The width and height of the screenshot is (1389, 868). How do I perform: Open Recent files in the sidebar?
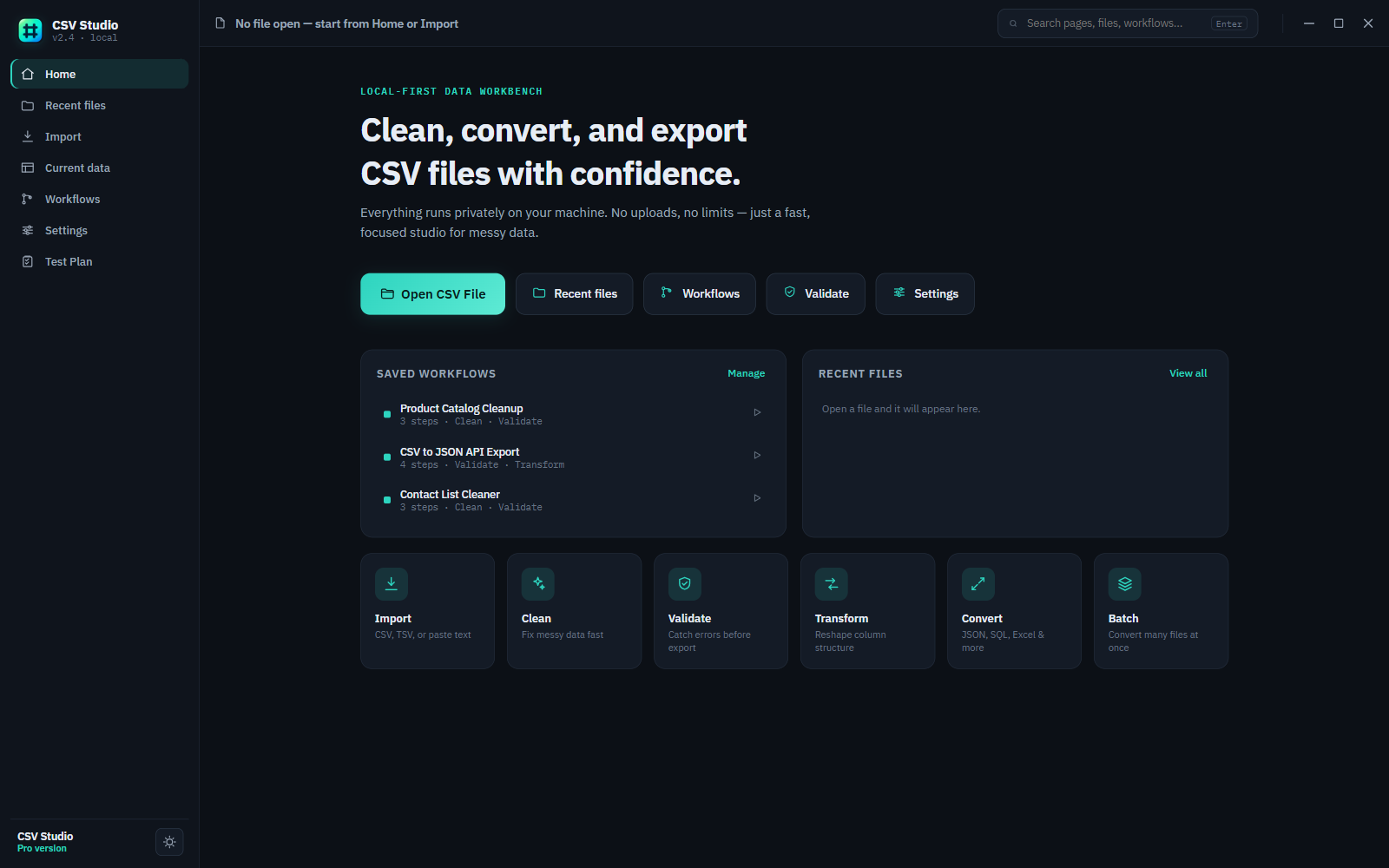pyautogui.click(x=100, y=105)
